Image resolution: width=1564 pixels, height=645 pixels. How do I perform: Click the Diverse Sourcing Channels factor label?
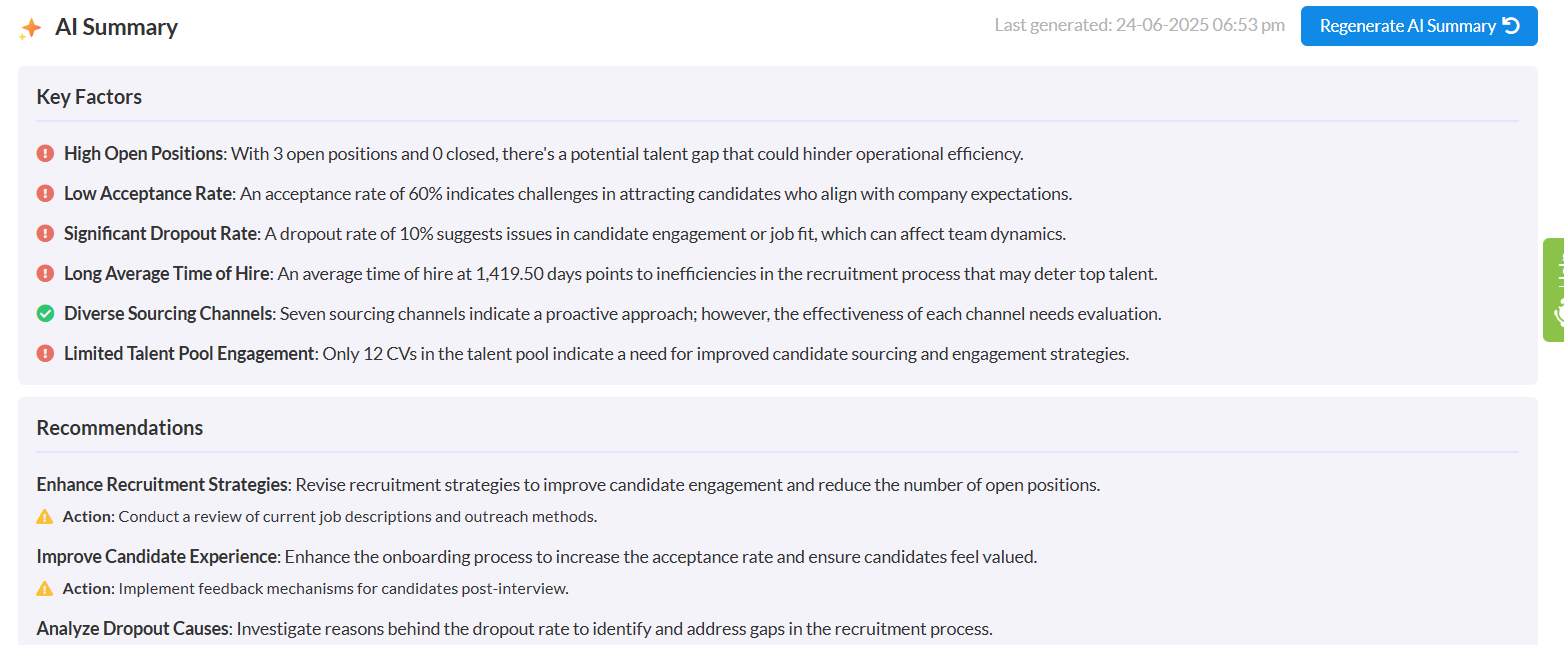(x=168, y=314)
